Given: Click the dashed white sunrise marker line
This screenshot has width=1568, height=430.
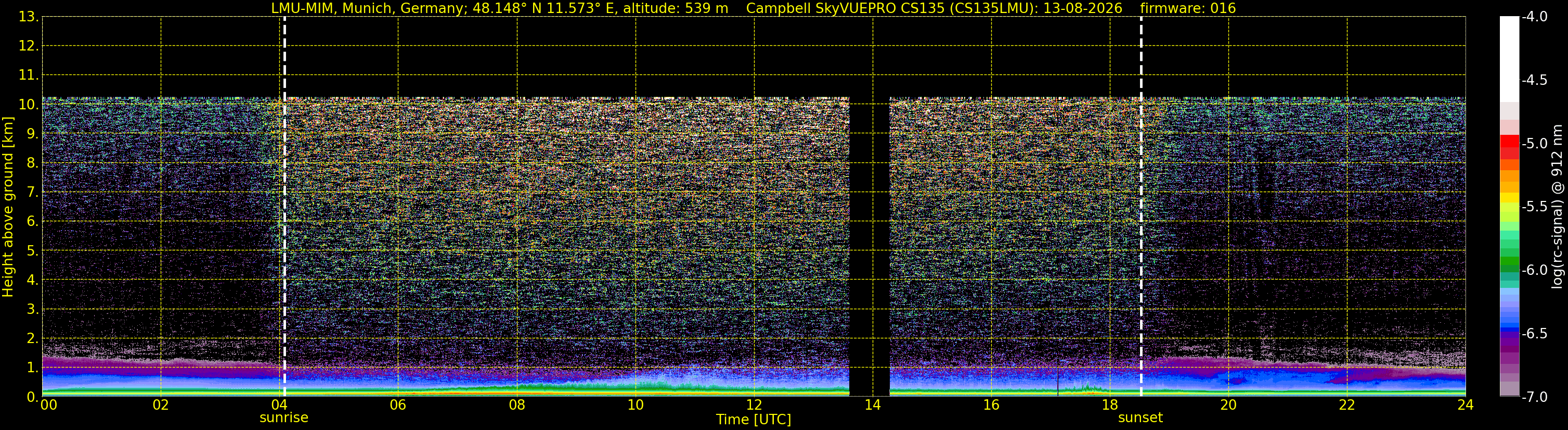Looking at the screenshot, I should pyautogui.click(x=284, y=207).
